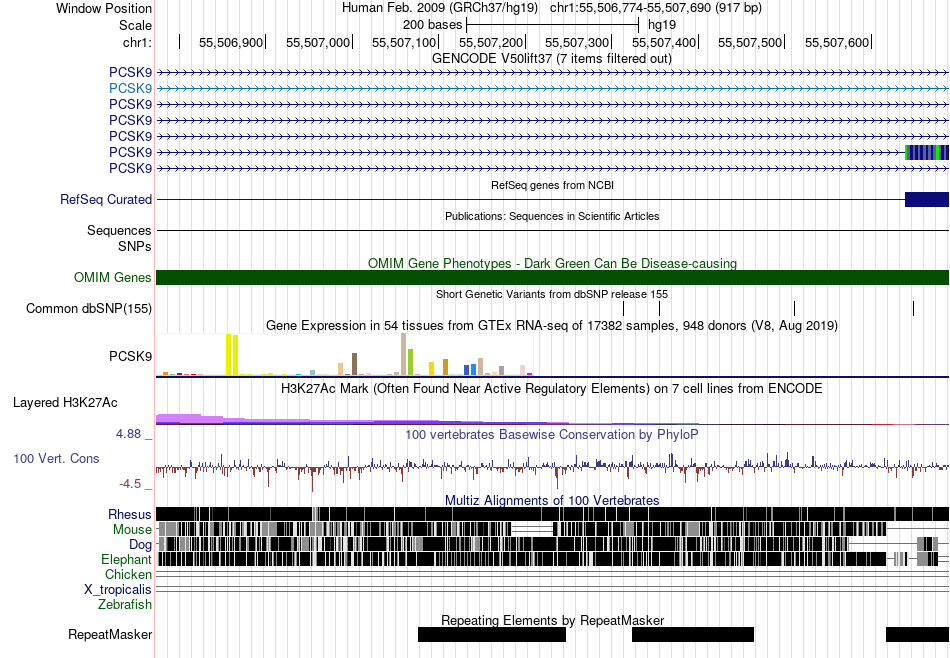This screenshot has width=950, height=658.
Task: Open the OMIM Gene Phenotypes title
Action: click(552, 264)
